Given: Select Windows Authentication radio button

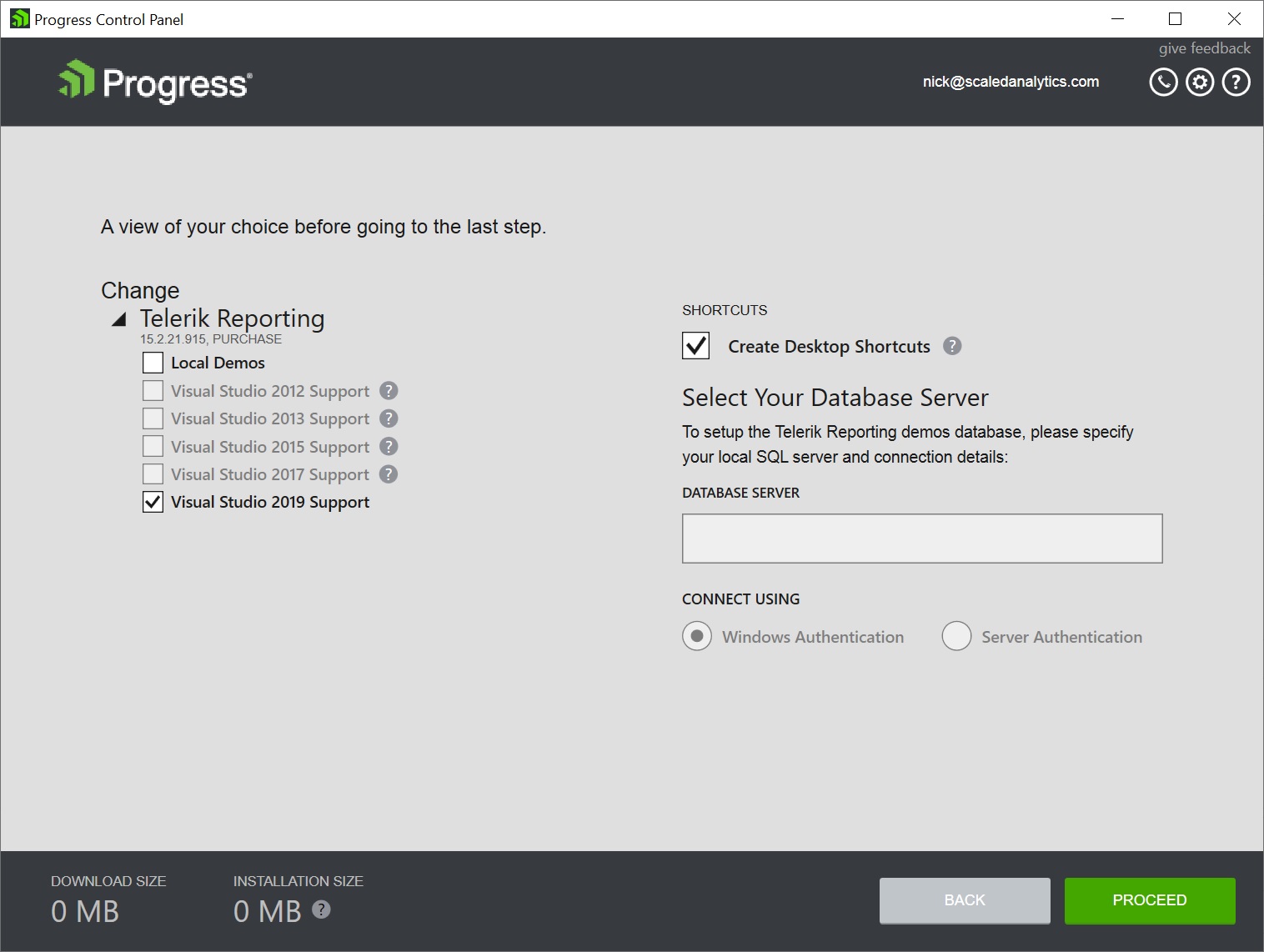Looking at the screenshot, I should (697, 636).
